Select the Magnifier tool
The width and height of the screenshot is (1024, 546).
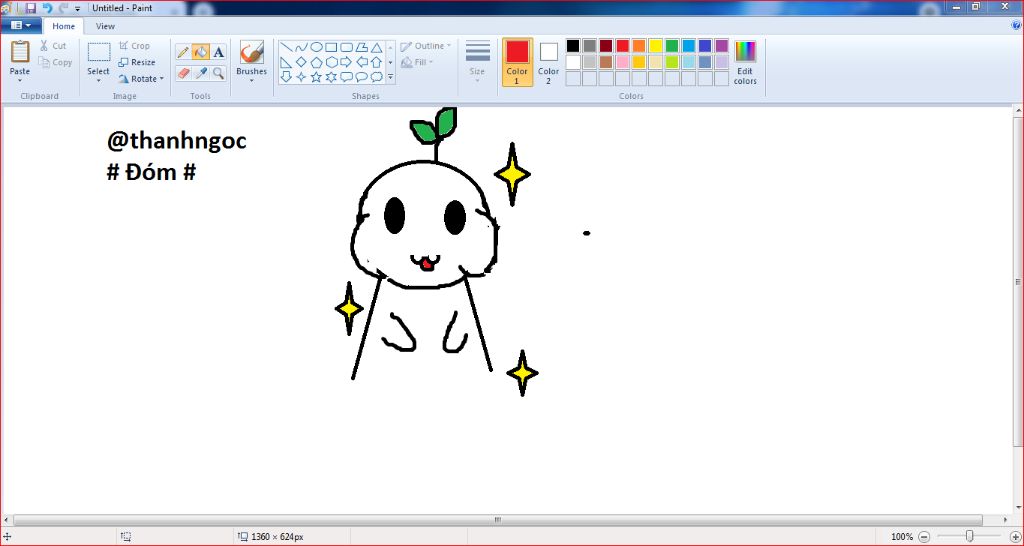pyautogui.click(x=218, y=72)
